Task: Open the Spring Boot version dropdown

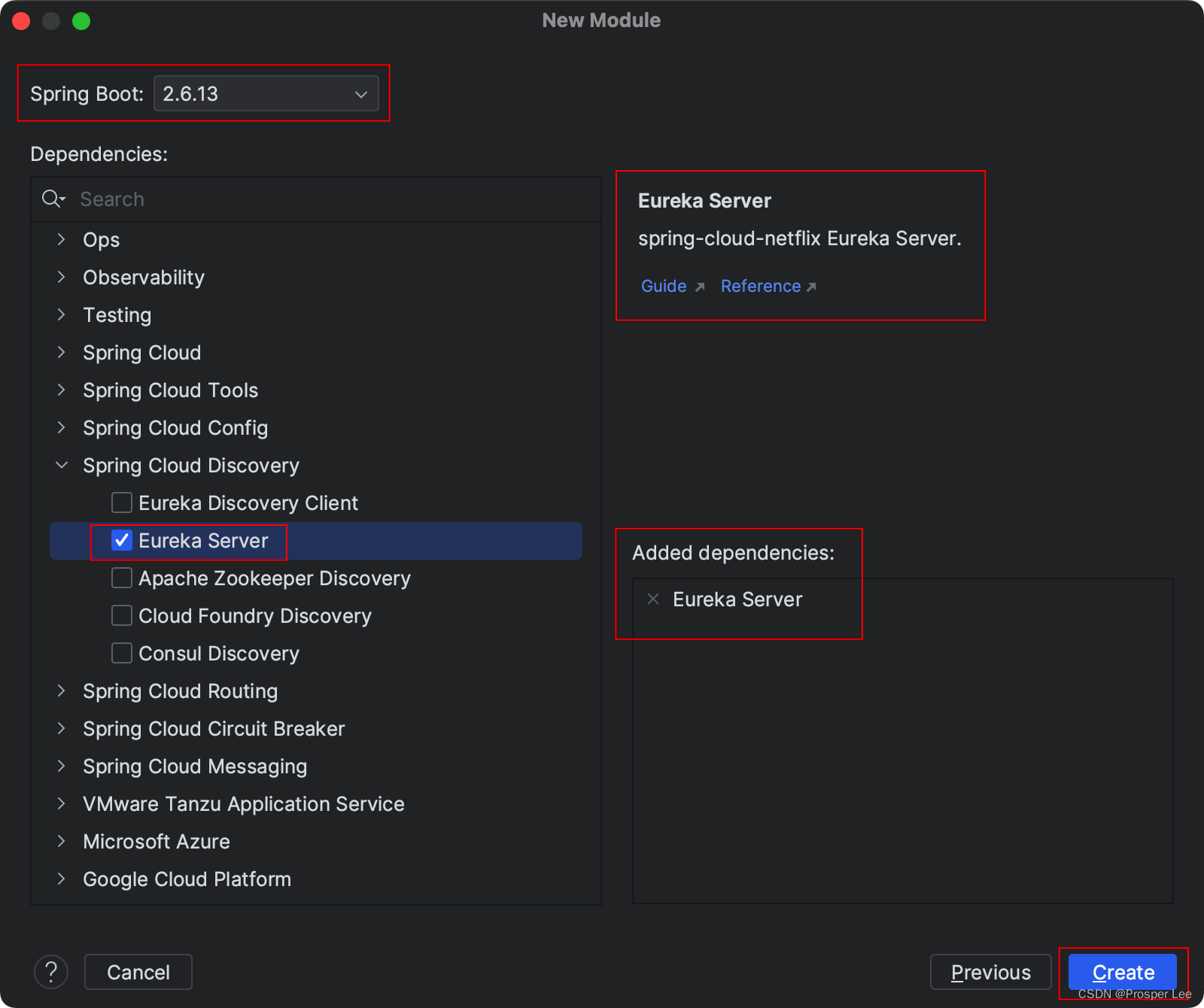Action: coord(266,93)
